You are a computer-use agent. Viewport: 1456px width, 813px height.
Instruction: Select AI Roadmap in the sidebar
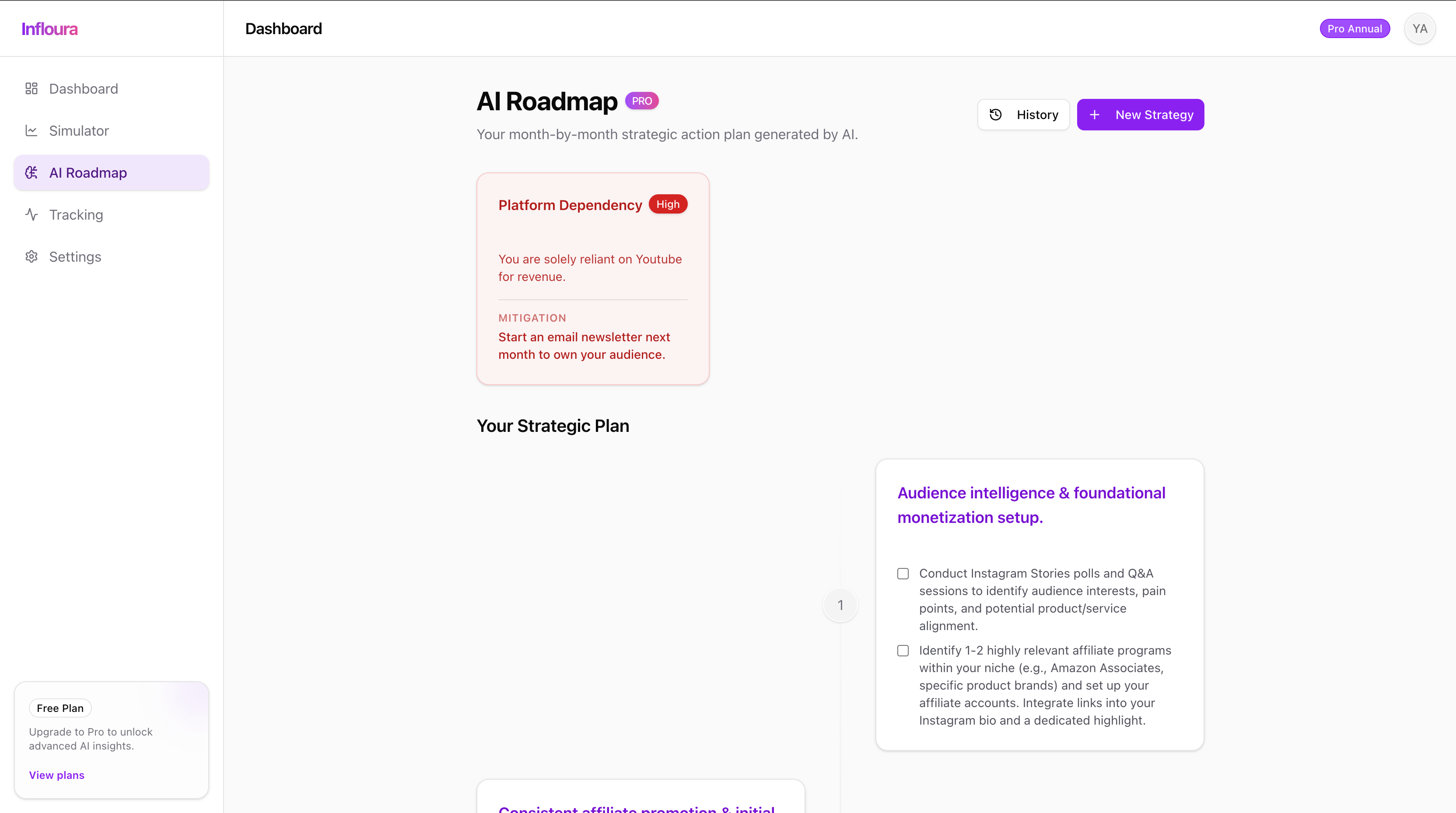point(112,172)
